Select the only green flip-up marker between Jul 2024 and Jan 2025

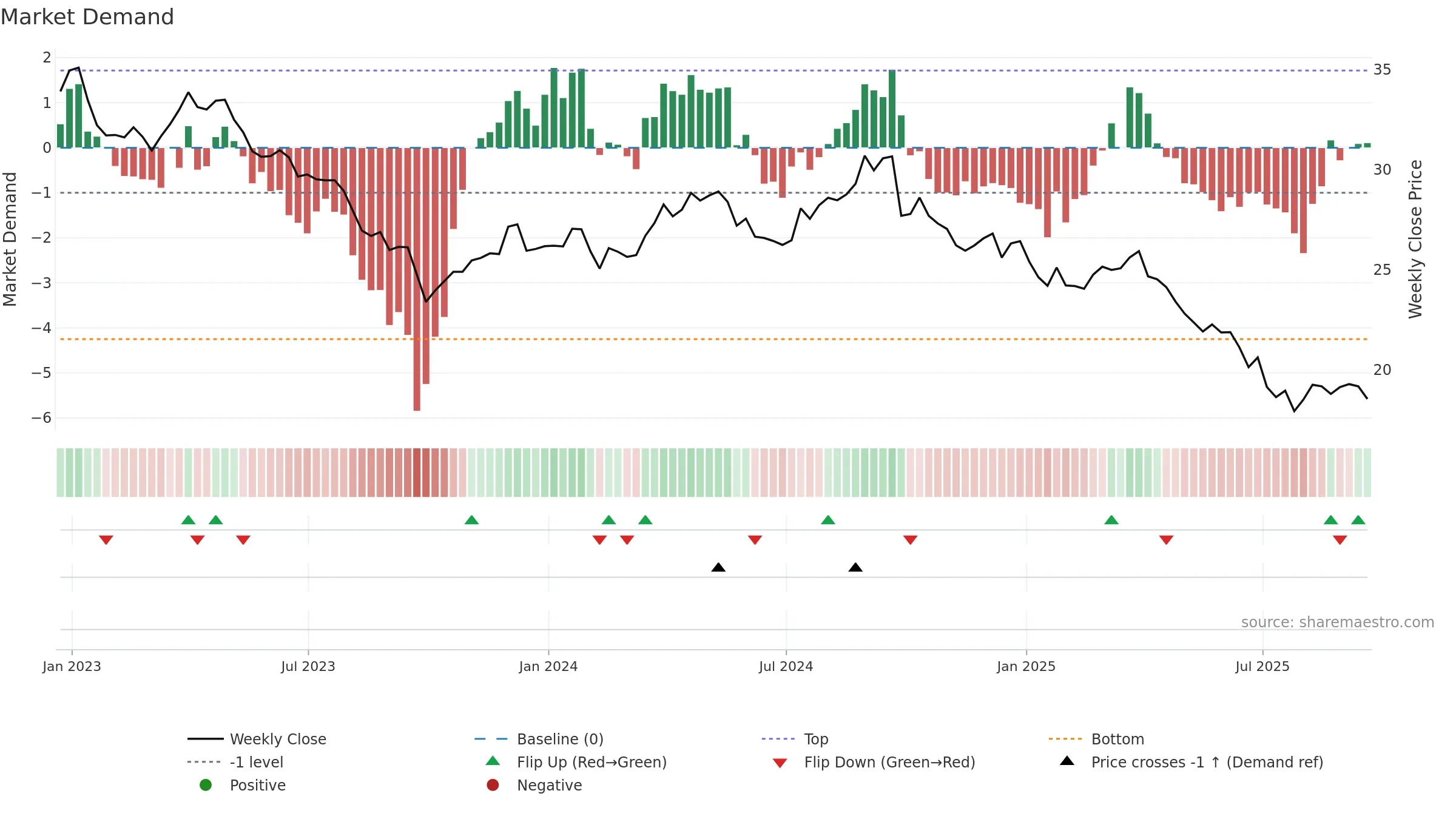(828, 520)
